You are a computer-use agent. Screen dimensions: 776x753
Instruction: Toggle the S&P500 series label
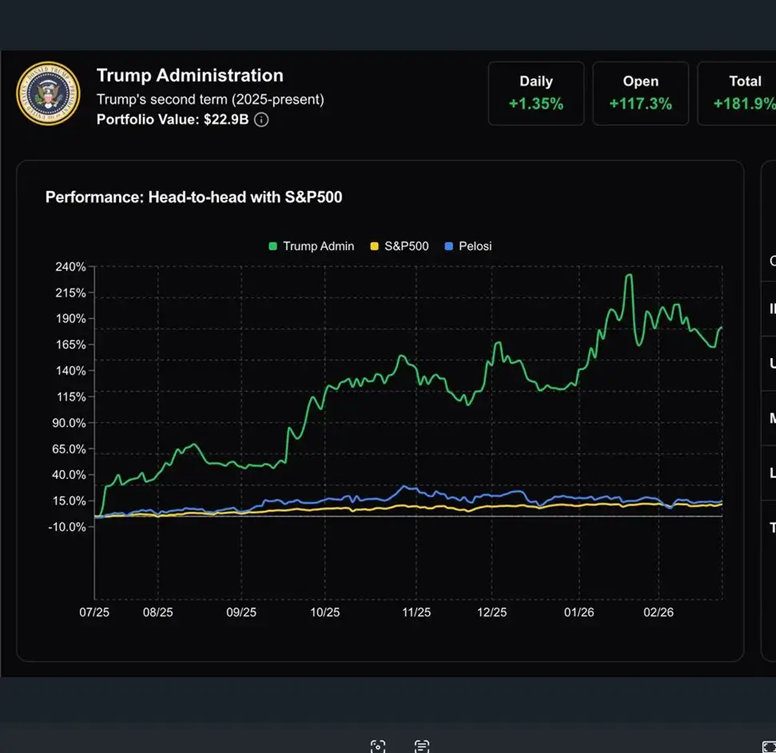point(406,246)
